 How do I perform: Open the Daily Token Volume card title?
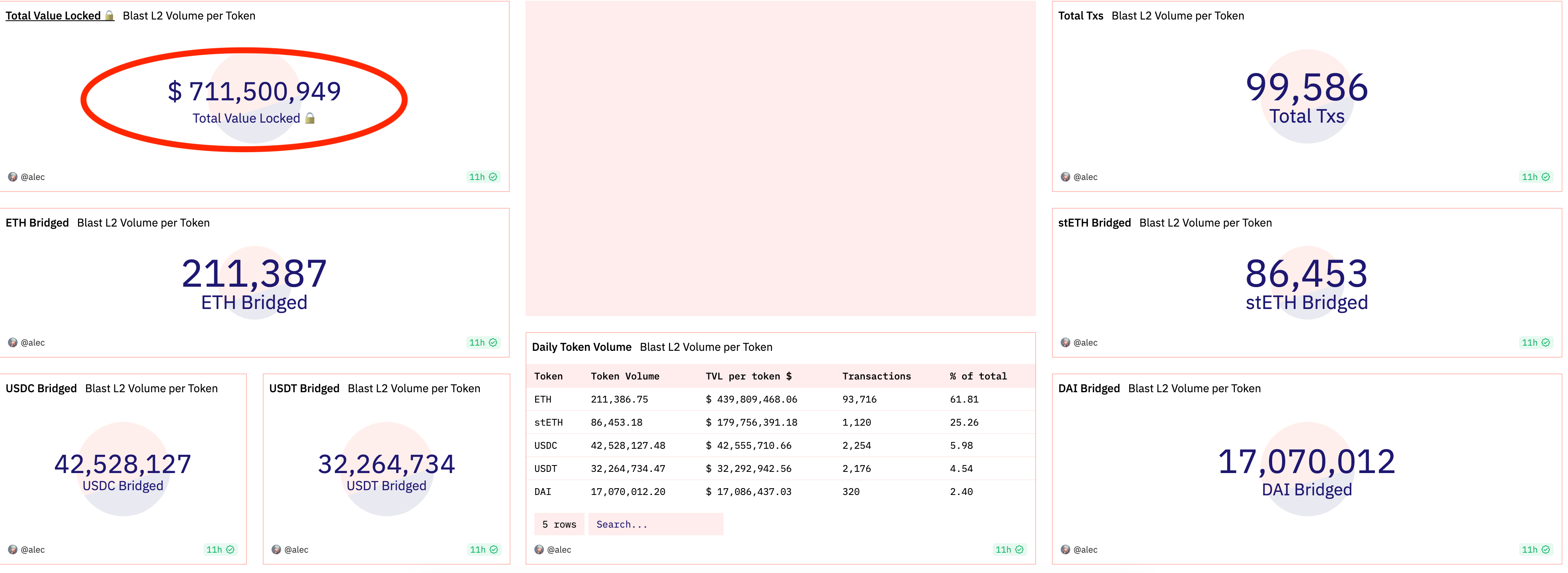click(581, 347)
